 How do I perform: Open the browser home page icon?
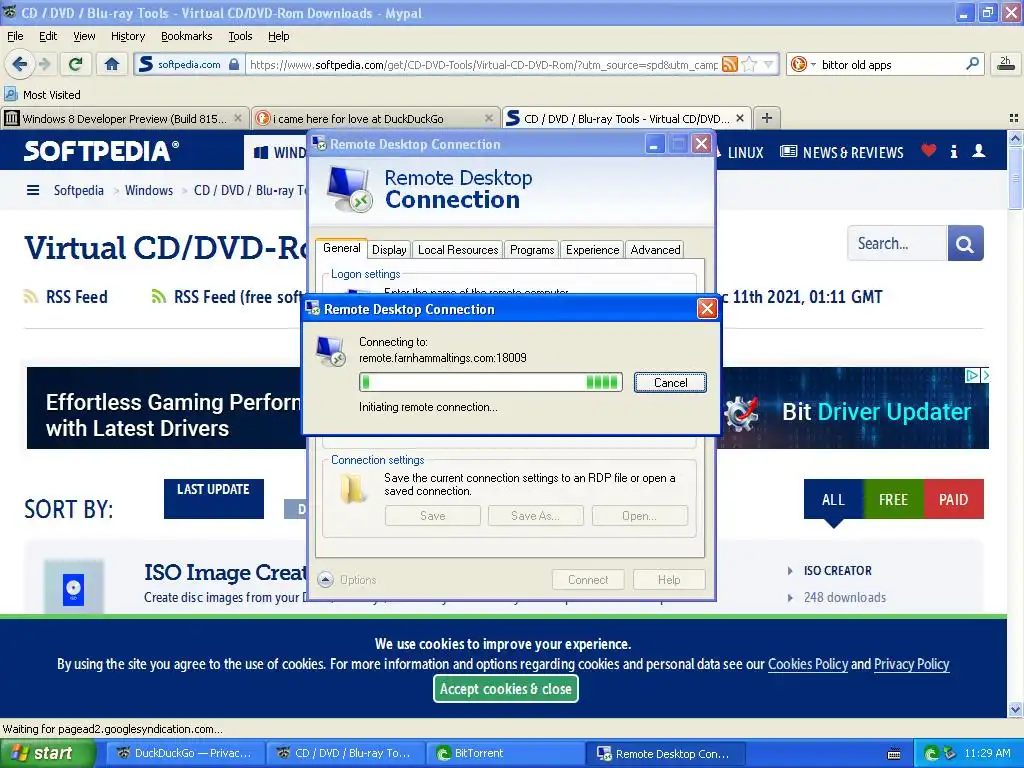click(x=112, y=64)
